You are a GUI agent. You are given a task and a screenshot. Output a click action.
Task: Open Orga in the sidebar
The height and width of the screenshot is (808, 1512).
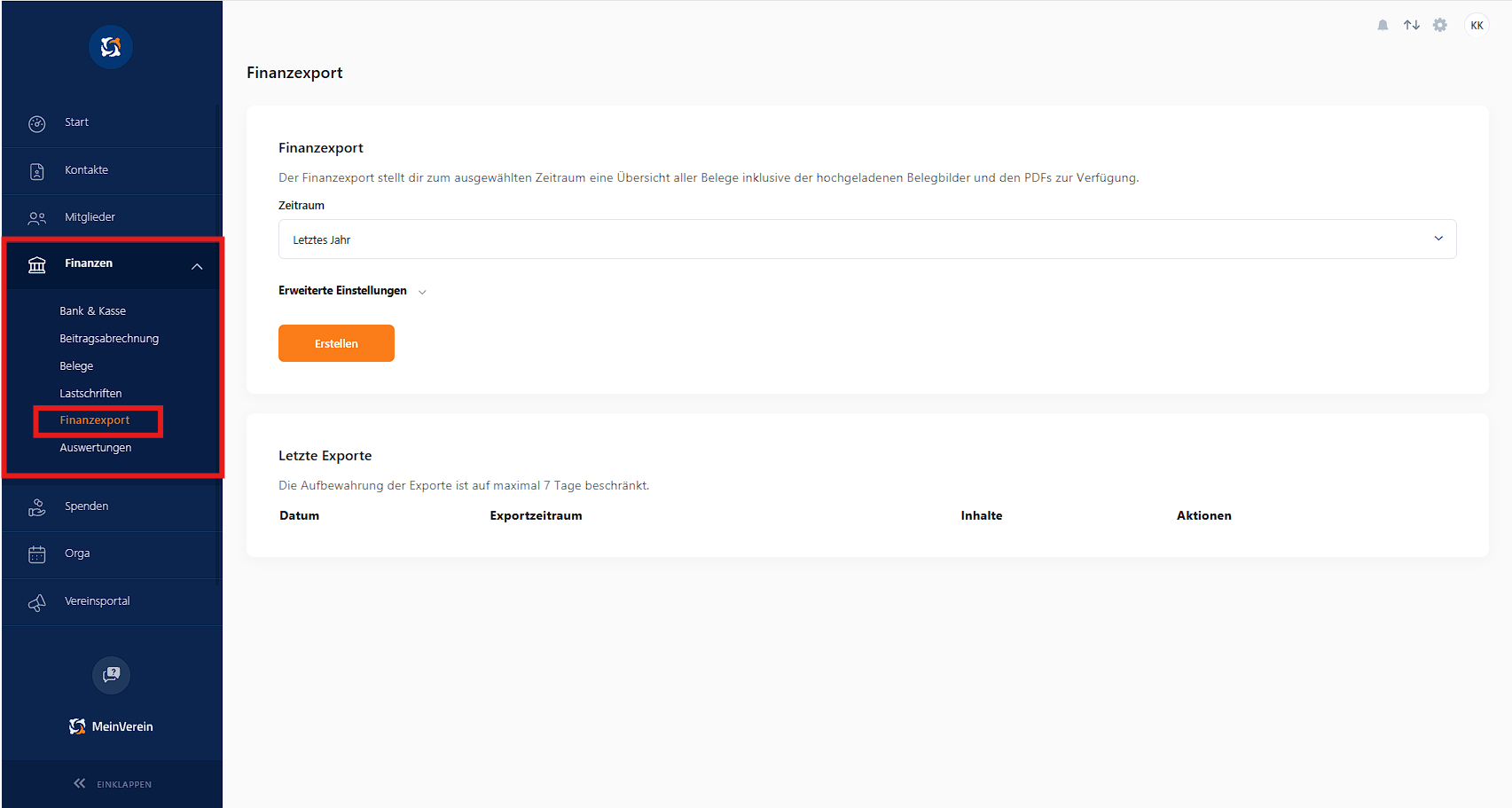pyautogui.click(x=77, y=553)
